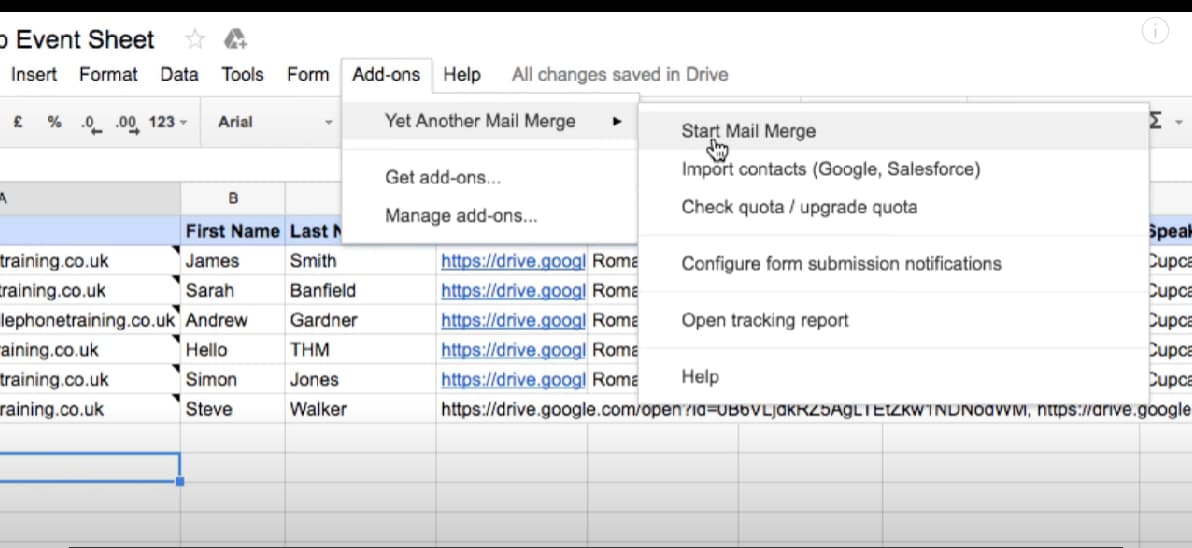The height and width of the screenshot is (548, 1192).
Task: Click the Sigma functions icon
Action: (x=1156, y=121)
